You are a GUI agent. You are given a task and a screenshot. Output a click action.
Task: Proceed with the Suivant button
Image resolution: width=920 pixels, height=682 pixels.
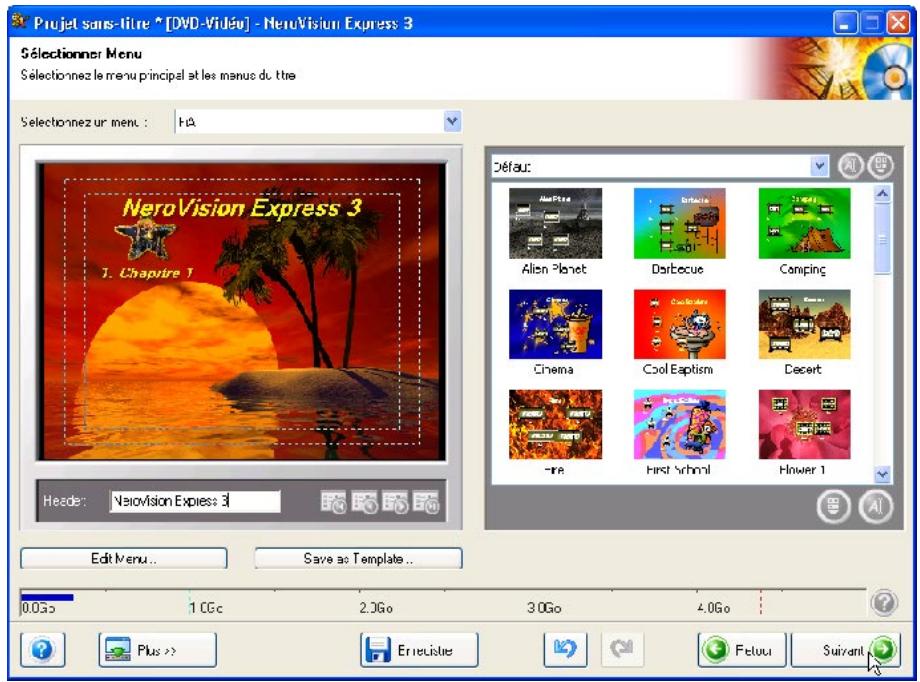(846, 650)
